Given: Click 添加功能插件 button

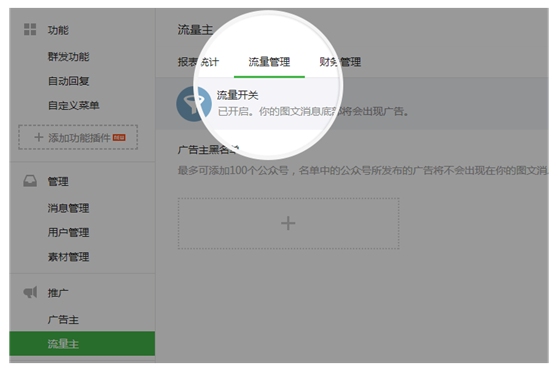Looking at the screenshot, I should point(78,137).
